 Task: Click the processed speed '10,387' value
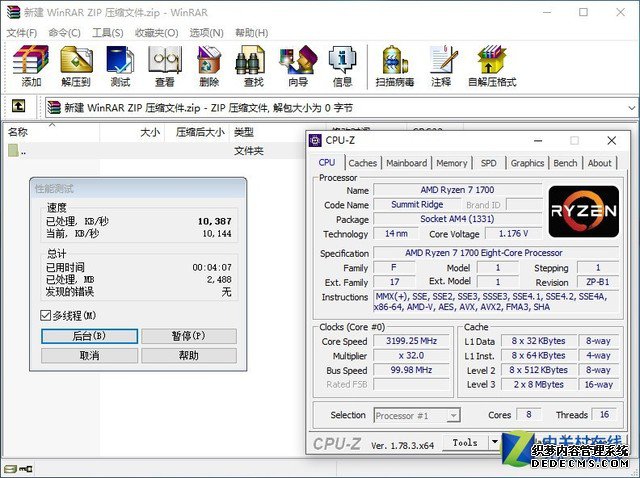(215, 221)
